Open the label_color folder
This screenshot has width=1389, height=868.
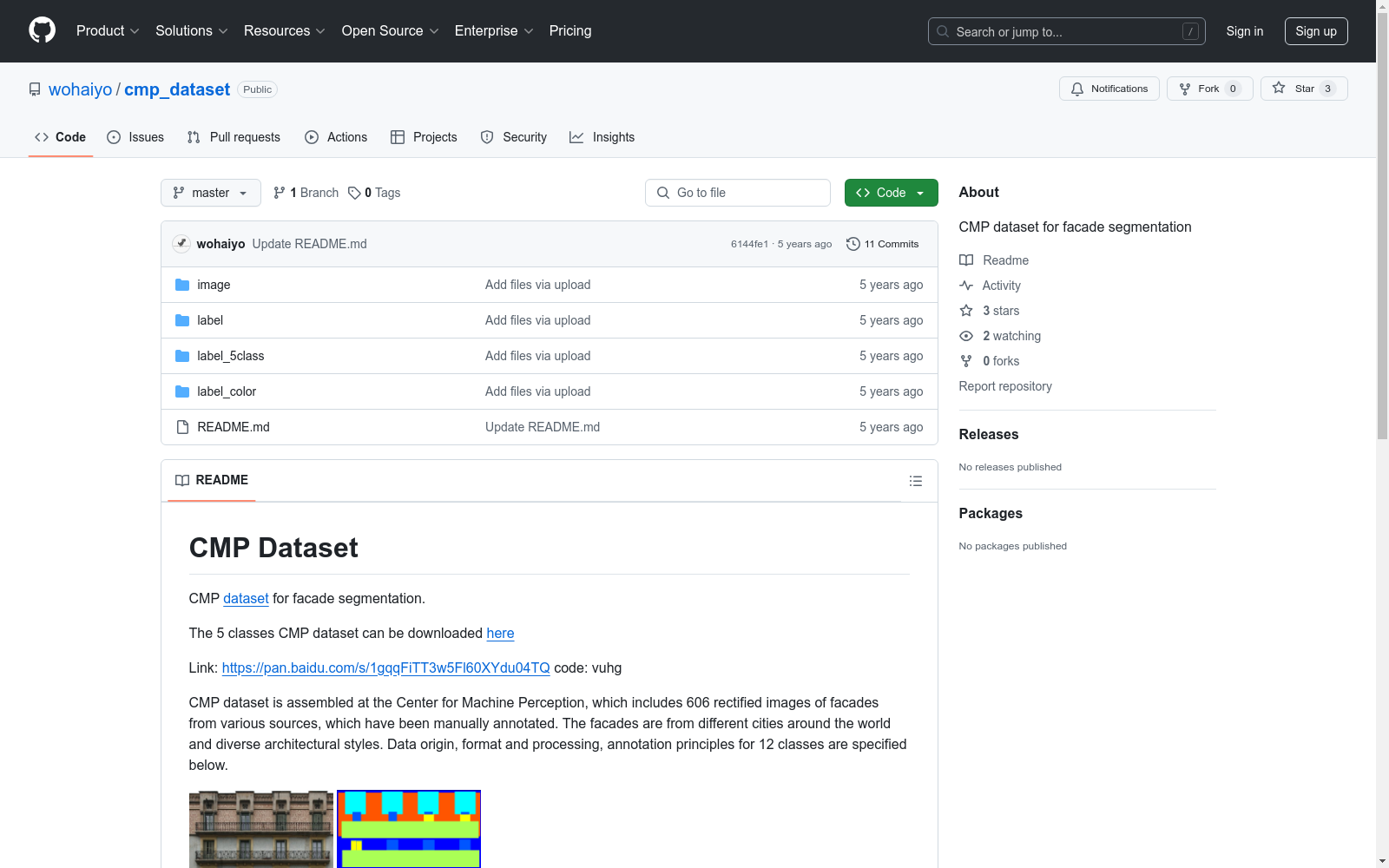[227, 391]
